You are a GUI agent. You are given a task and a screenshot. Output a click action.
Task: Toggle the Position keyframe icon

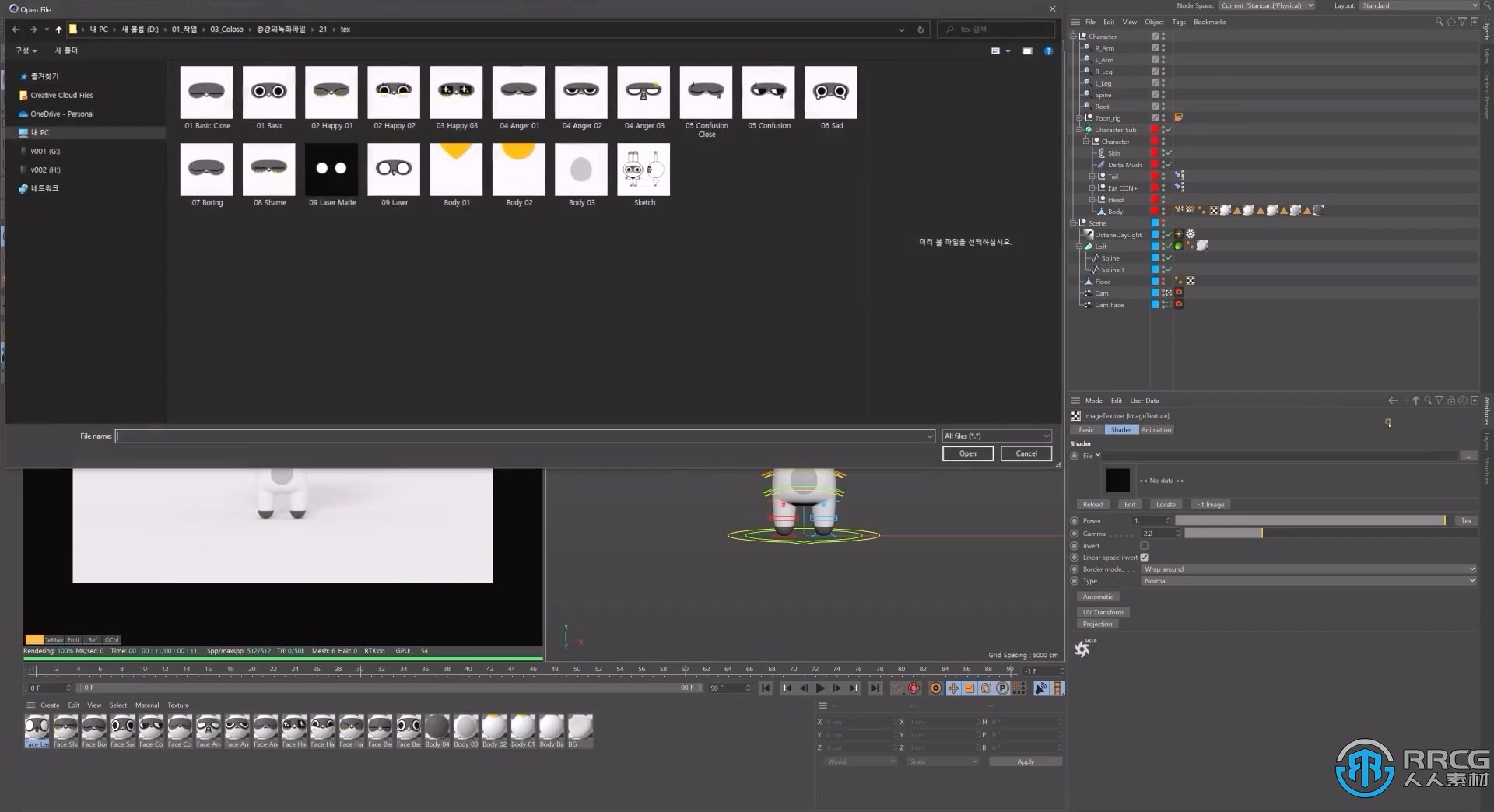click(x=952, y=688)
